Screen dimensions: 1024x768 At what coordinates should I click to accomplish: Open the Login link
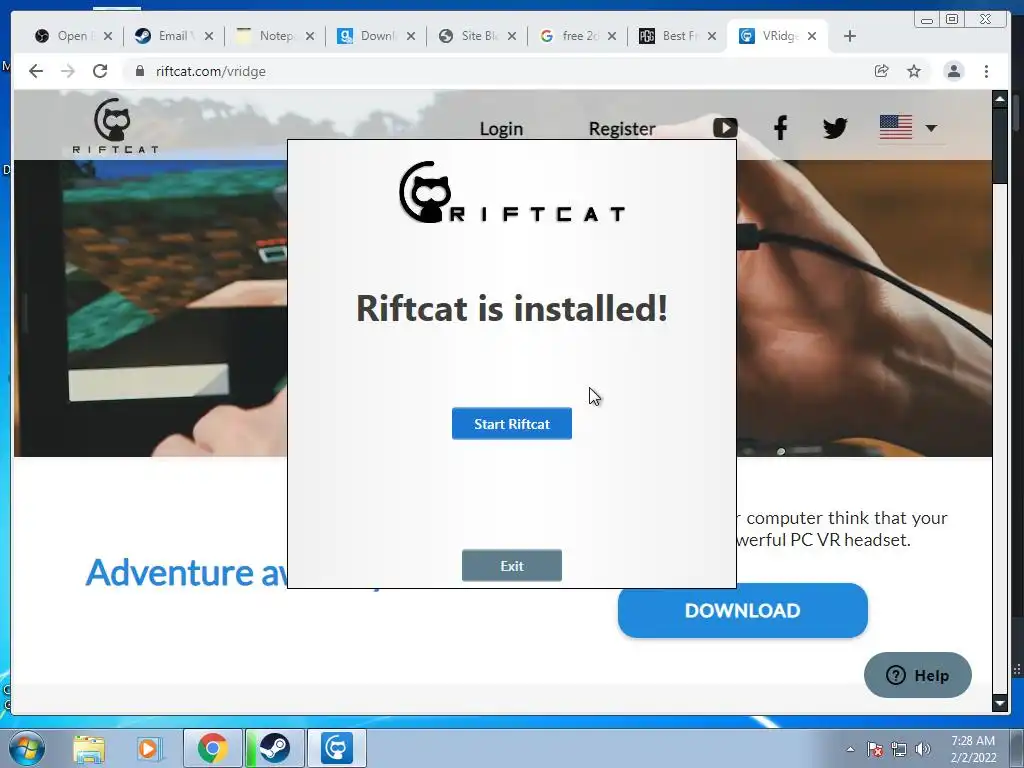(501, 129)
